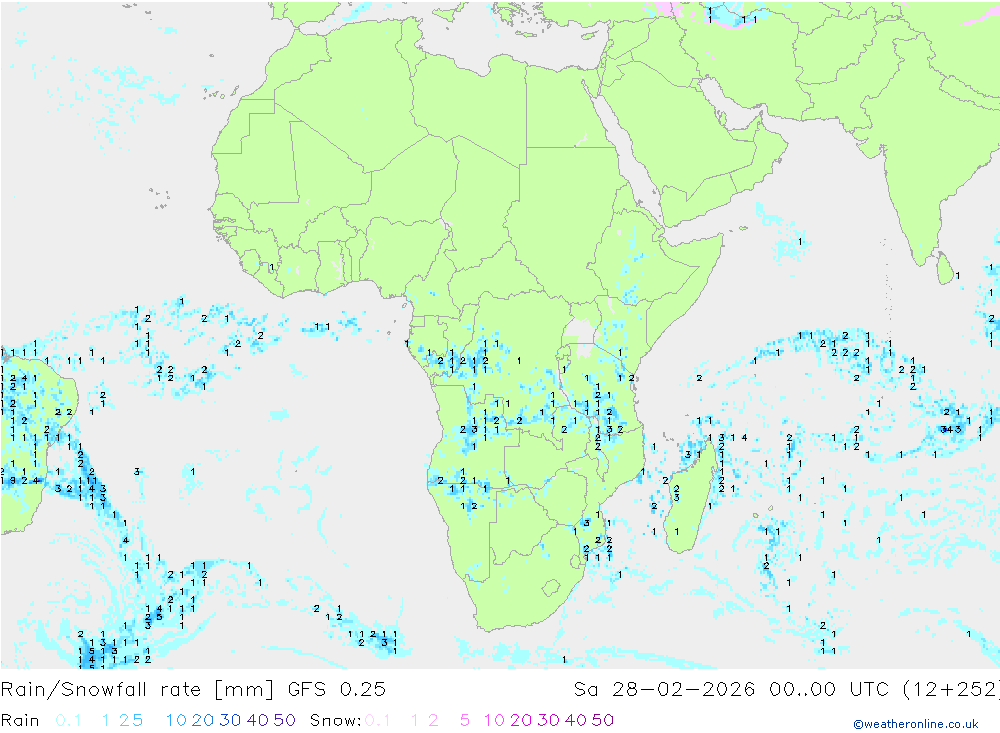This screenshot has width=1000, height=733.
Task: Select the Snow legend 10 color value
Action: pyautogui.click(x=494, y=720)
